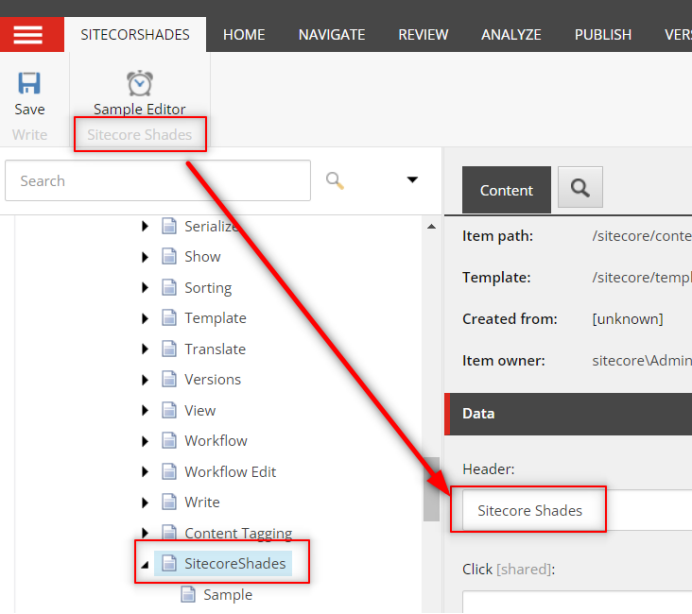The height and width of the screenshot is (614, 692).
Task: Open the search tab beside Content
Action: coord(580,187)
